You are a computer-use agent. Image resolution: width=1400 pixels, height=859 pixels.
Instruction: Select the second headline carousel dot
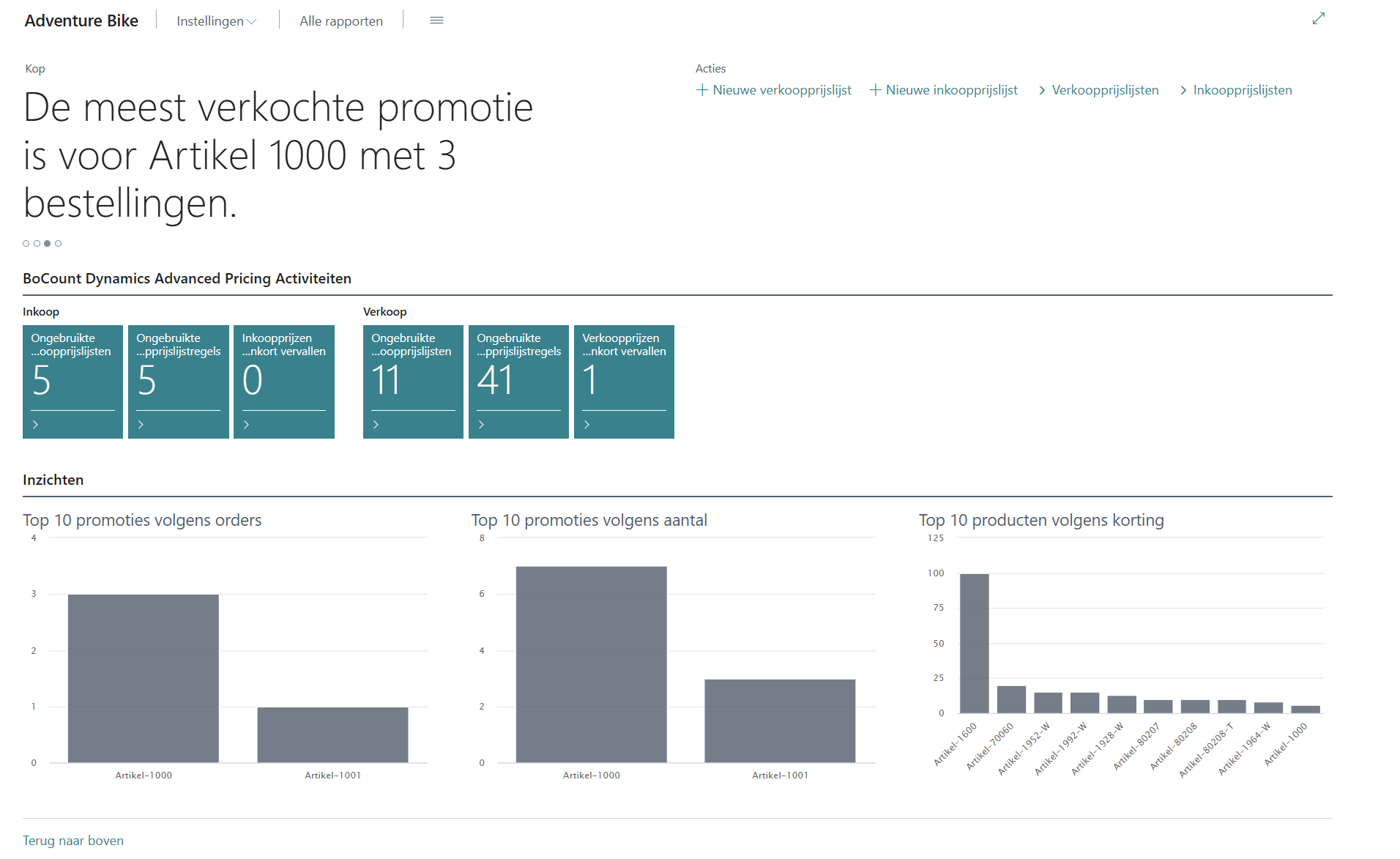[37, 244]
